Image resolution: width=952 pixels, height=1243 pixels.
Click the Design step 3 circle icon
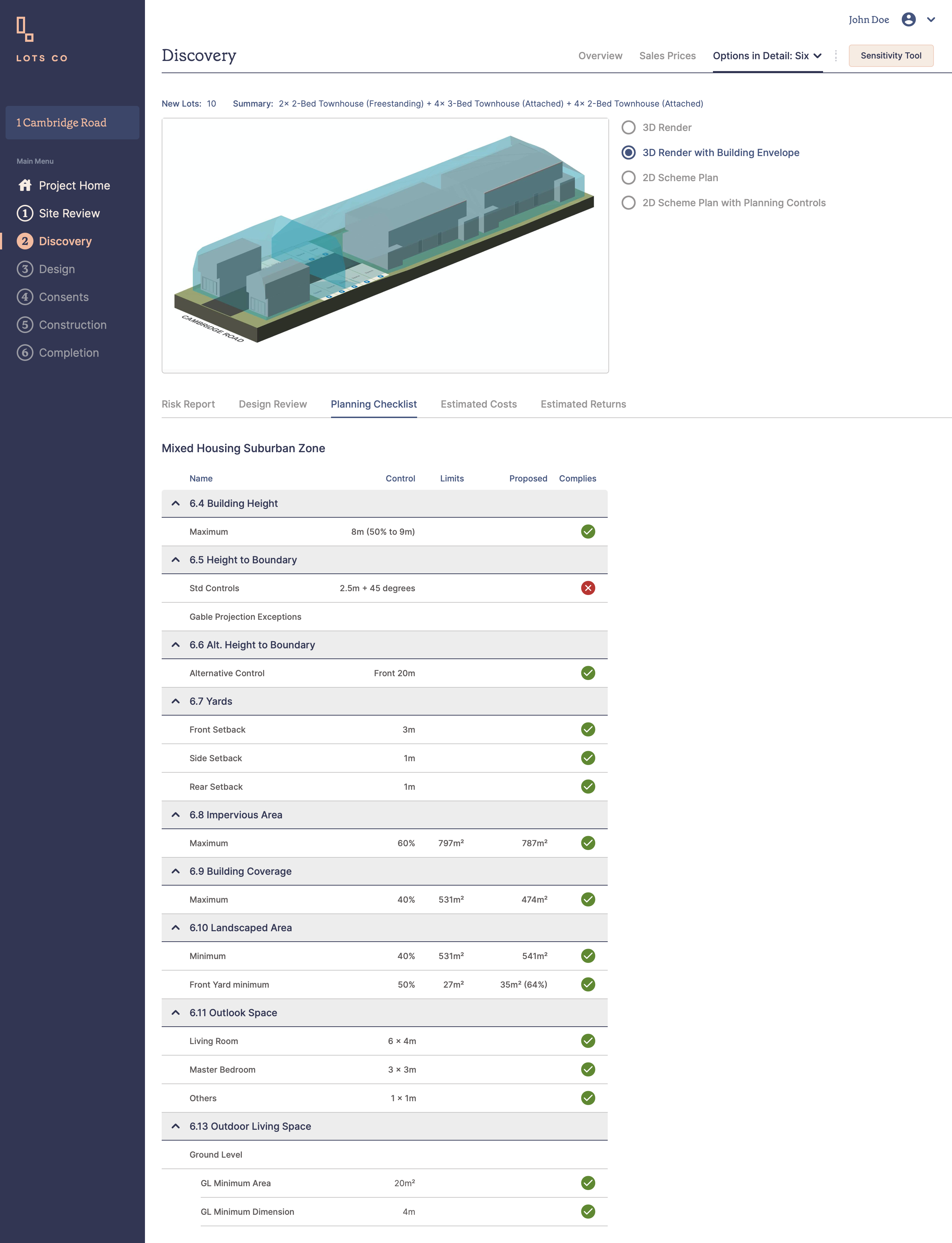pos(25,269)
